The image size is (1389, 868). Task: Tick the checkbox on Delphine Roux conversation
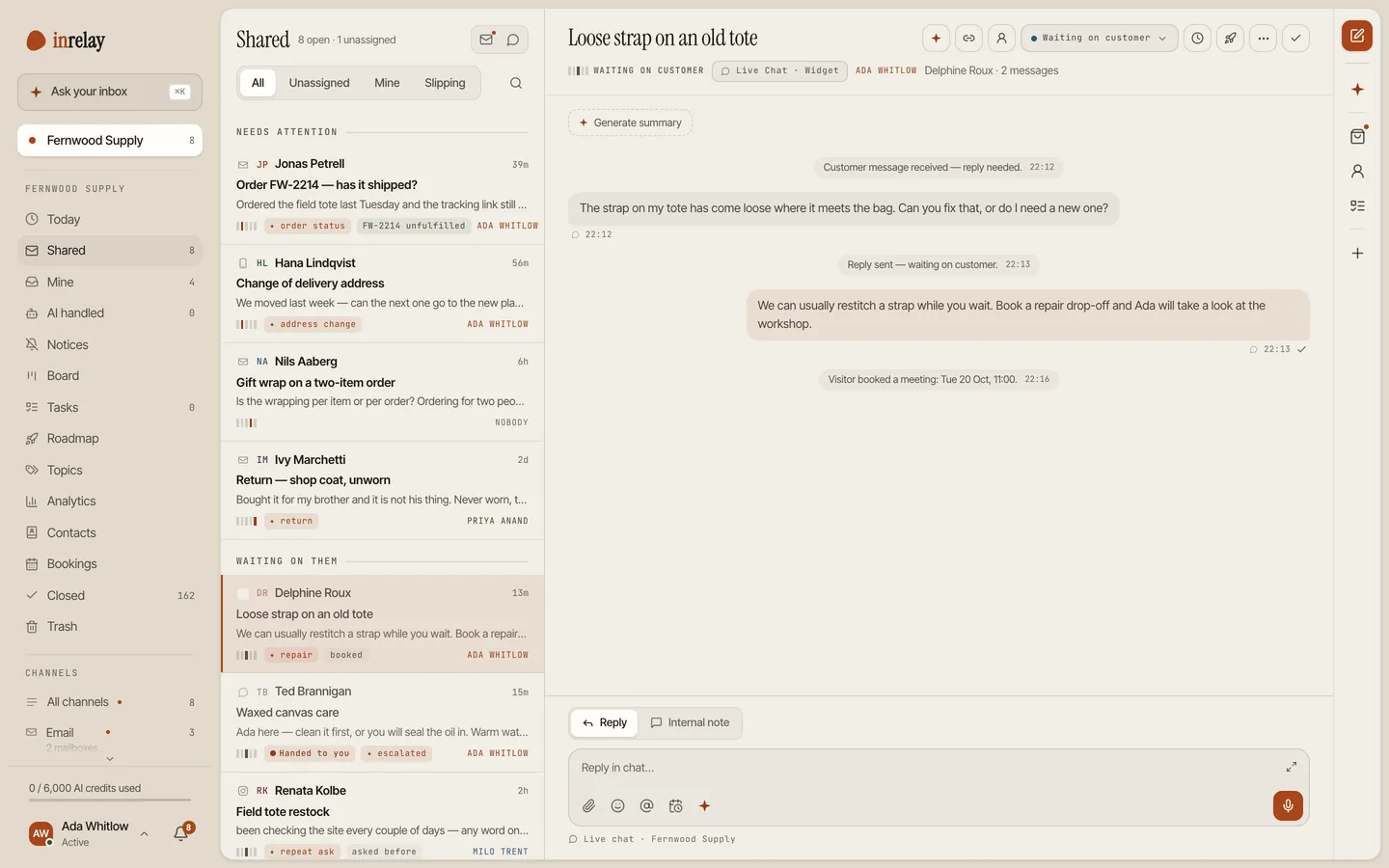point(243,593)
